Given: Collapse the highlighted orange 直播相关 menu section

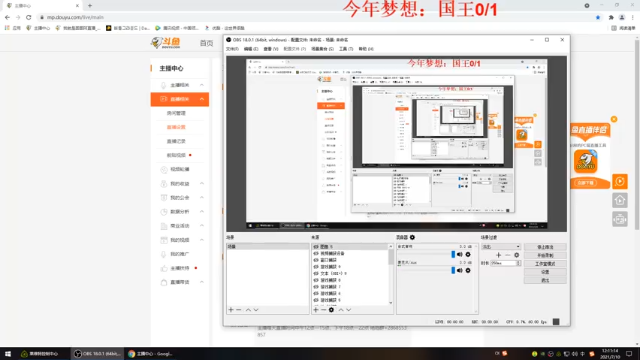Looking at the screenshot, I should pyautogui.click(x=202, y=99).
